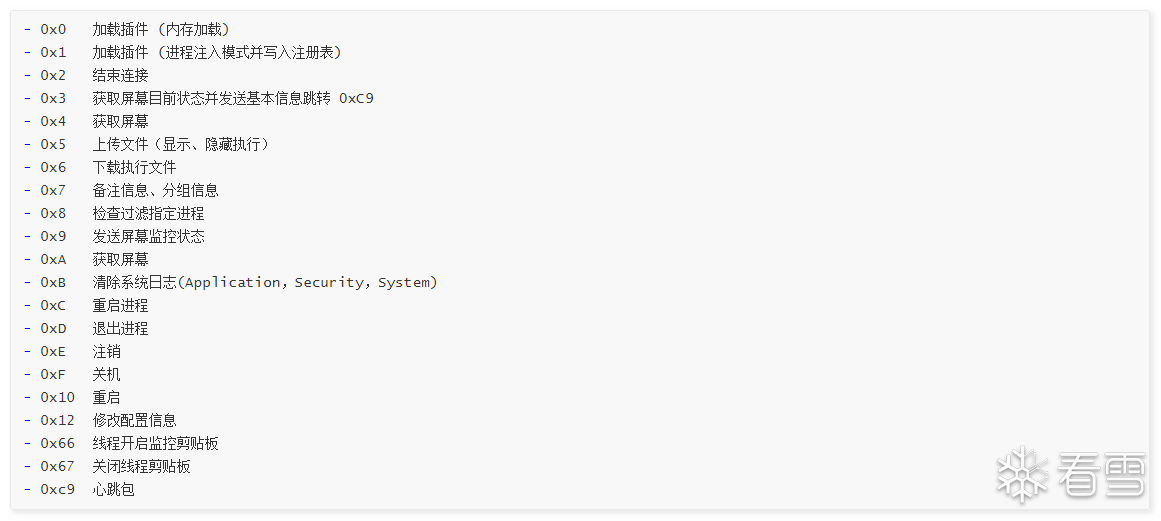1161x521 pixels.
Task: Select the 0x4 获取屏幕 line
Action: coord(86,121)
